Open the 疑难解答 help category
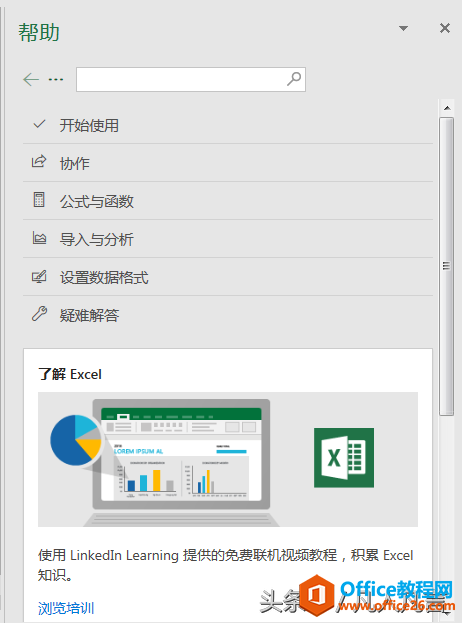 click(228, 315)
